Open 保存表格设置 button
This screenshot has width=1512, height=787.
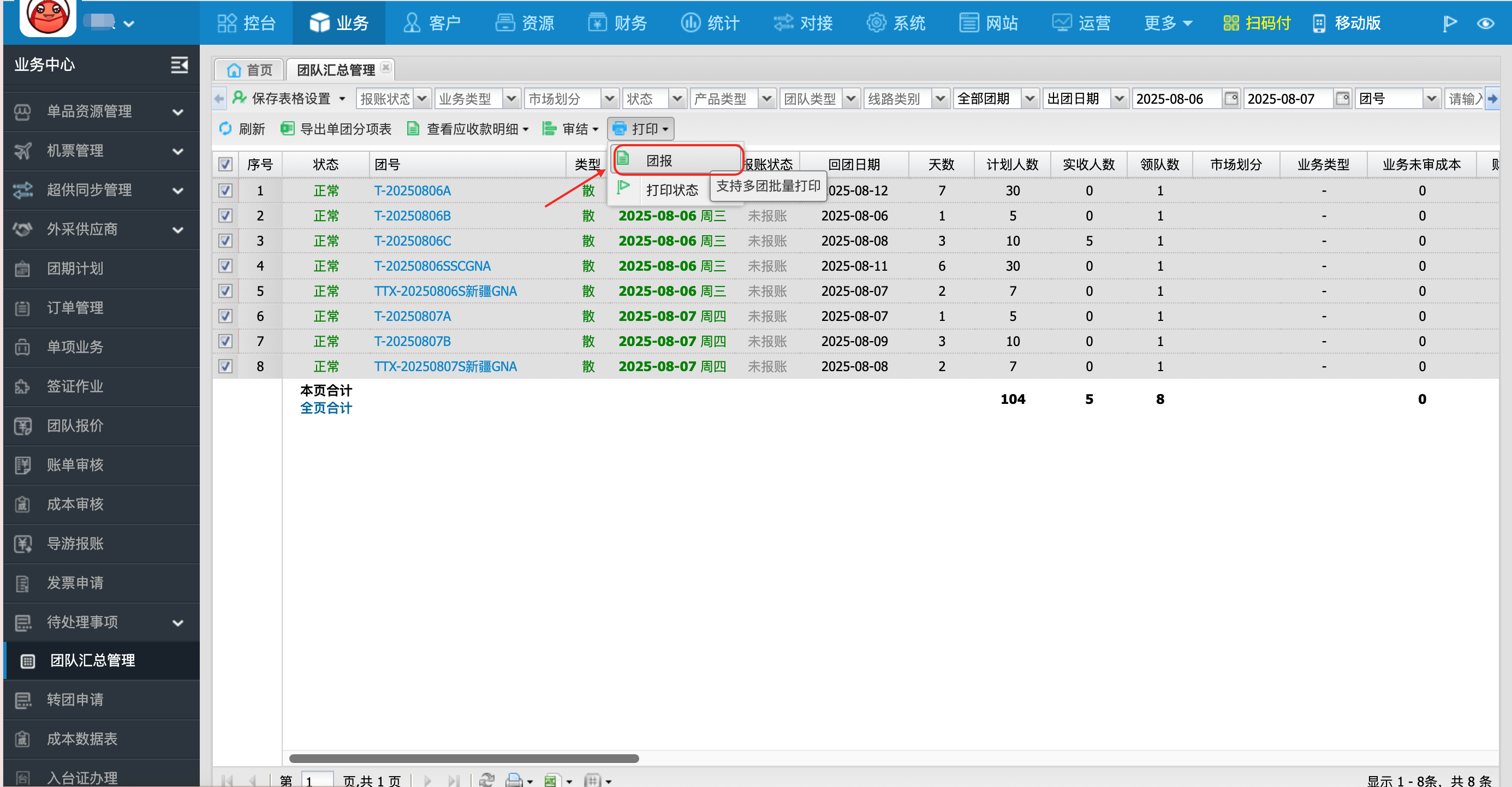pyautogui.click(x=289, y=99)
